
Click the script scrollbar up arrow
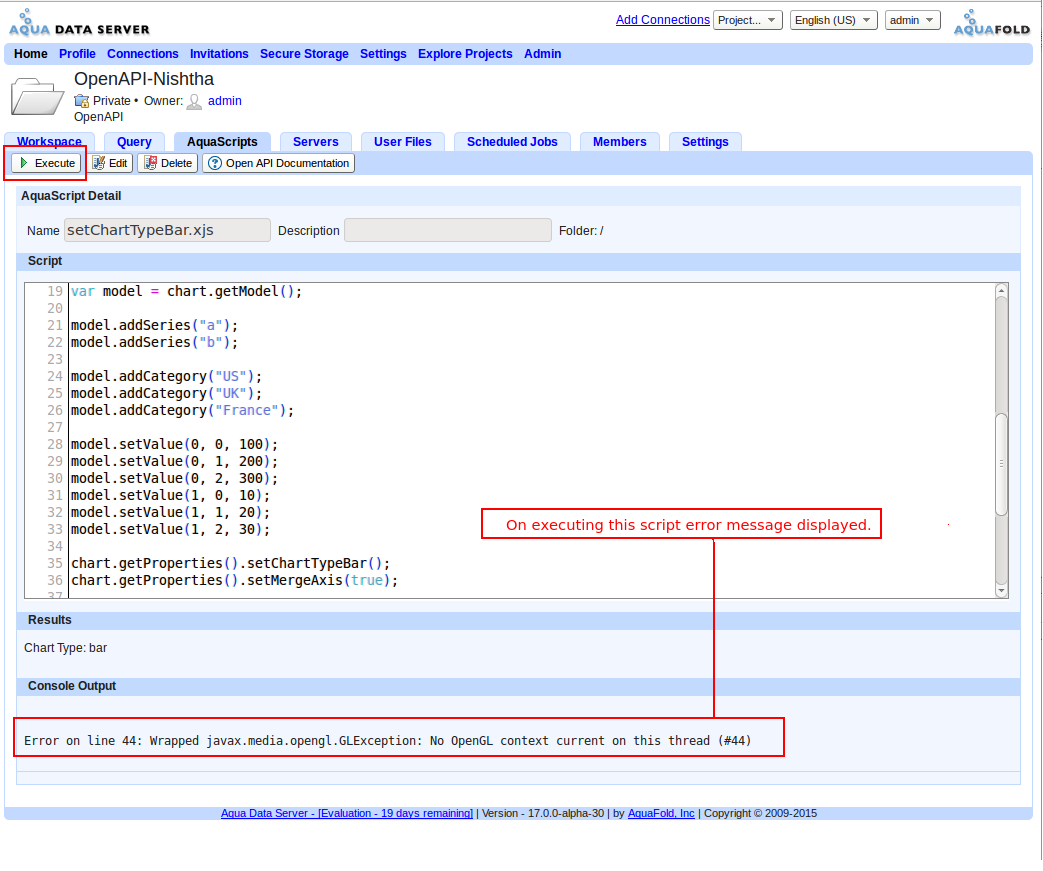pos(1001,291)
